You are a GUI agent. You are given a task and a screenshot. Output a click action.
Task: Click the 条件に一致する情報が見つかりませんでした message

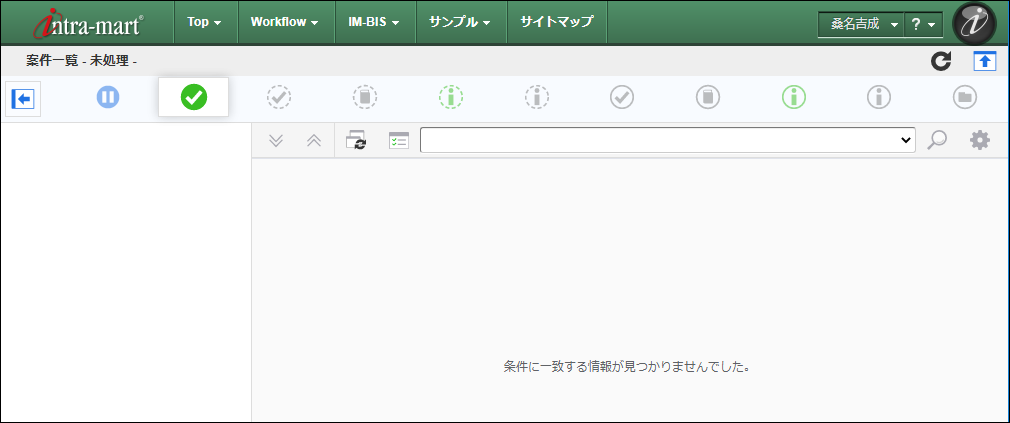(627, 368)
